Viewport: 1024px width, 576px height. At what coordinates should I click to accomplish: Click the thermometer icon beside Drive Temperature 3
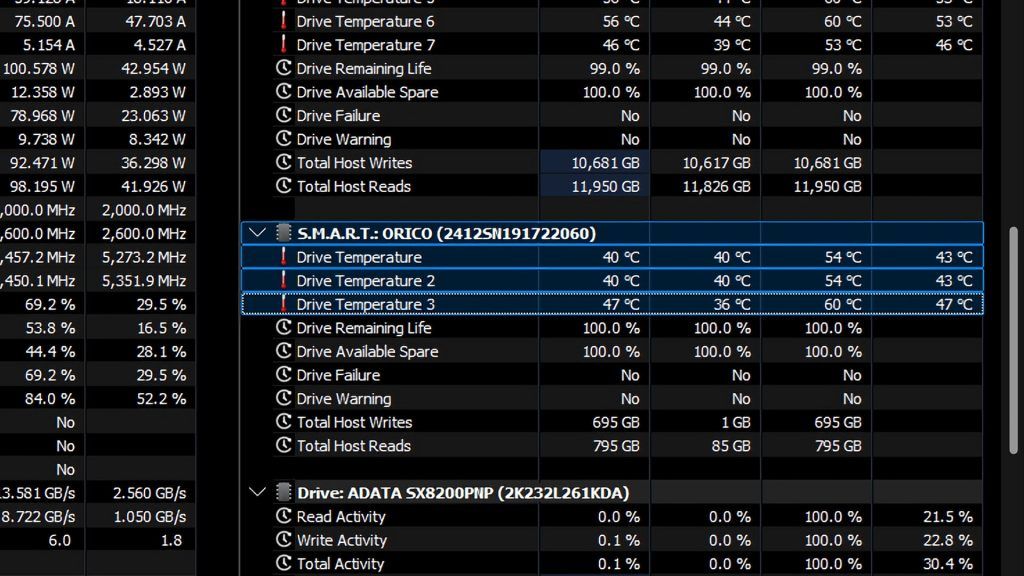pyautogui.click(x=283, y=304)
